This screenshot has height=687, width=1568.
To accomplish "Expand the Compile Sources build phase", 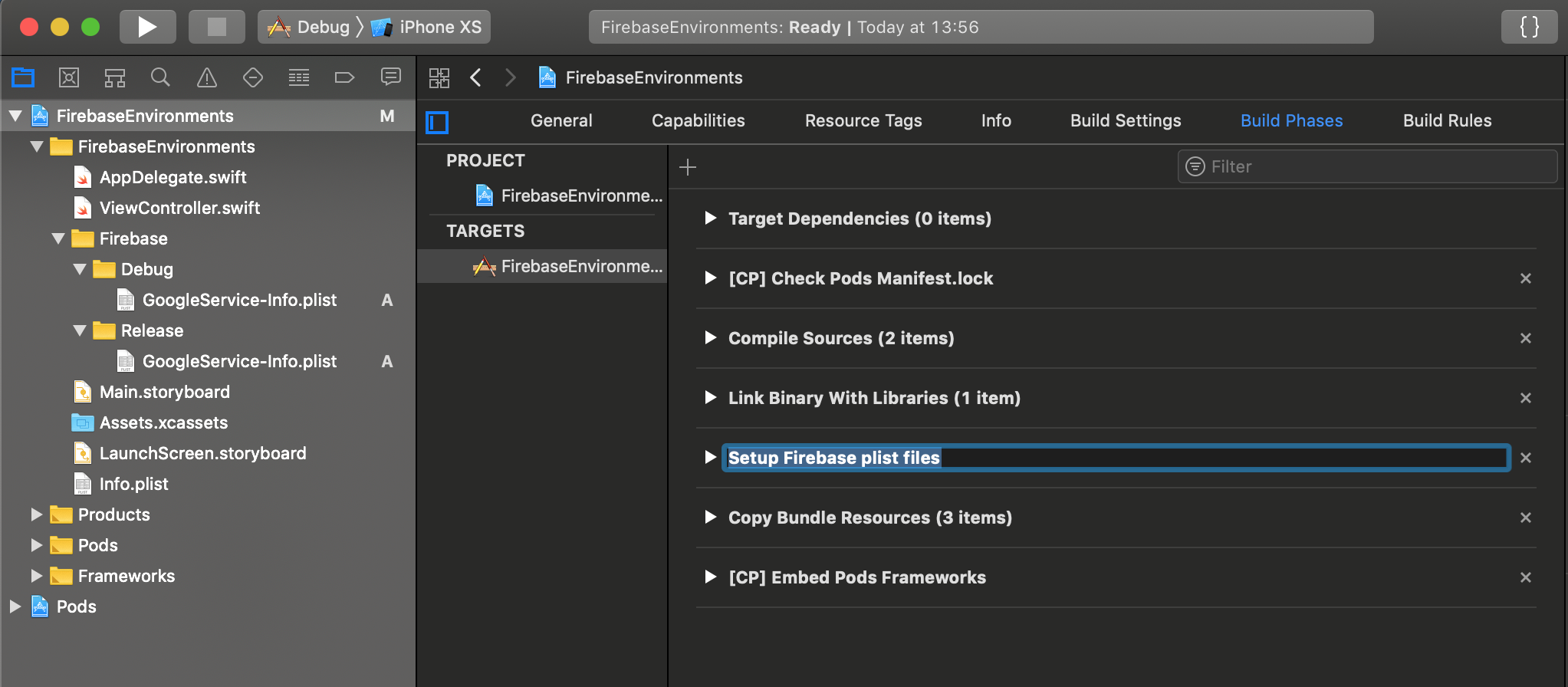I will click(x=710, y=338).
